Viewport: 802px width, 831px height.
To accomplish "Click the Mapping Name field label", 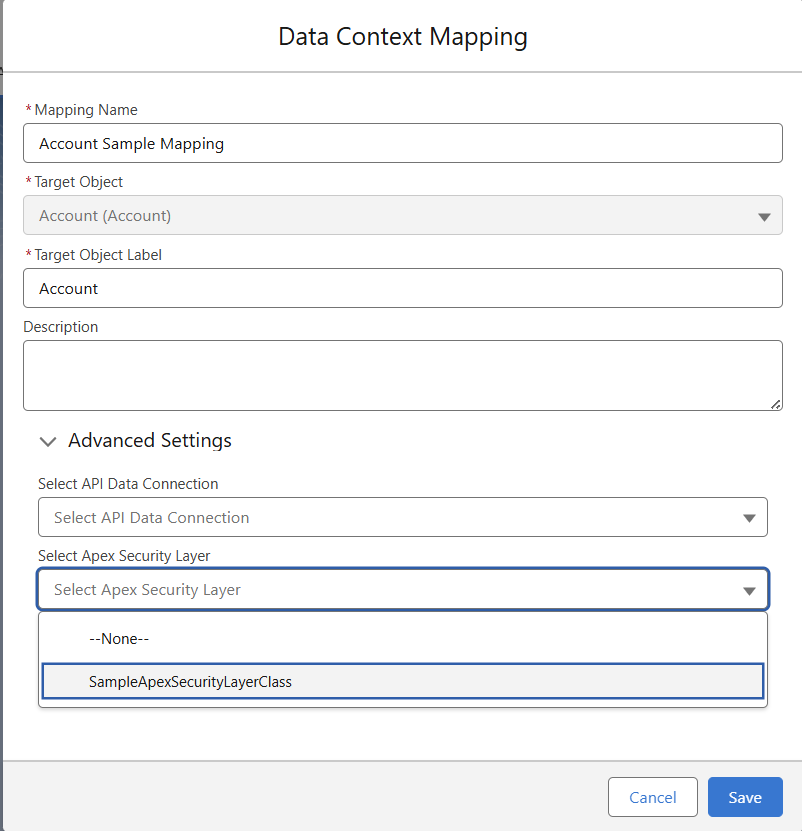I will click(86, 110).
